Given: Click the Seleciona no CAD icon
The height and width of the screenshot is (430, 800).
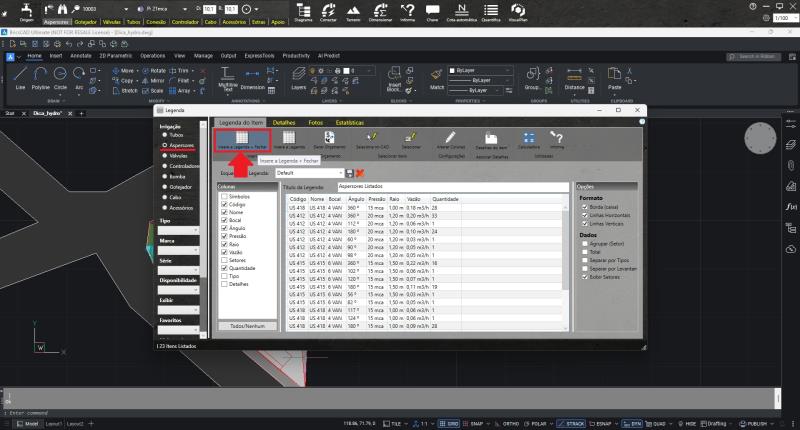Looking at the screenshot, I should (371, 139).
